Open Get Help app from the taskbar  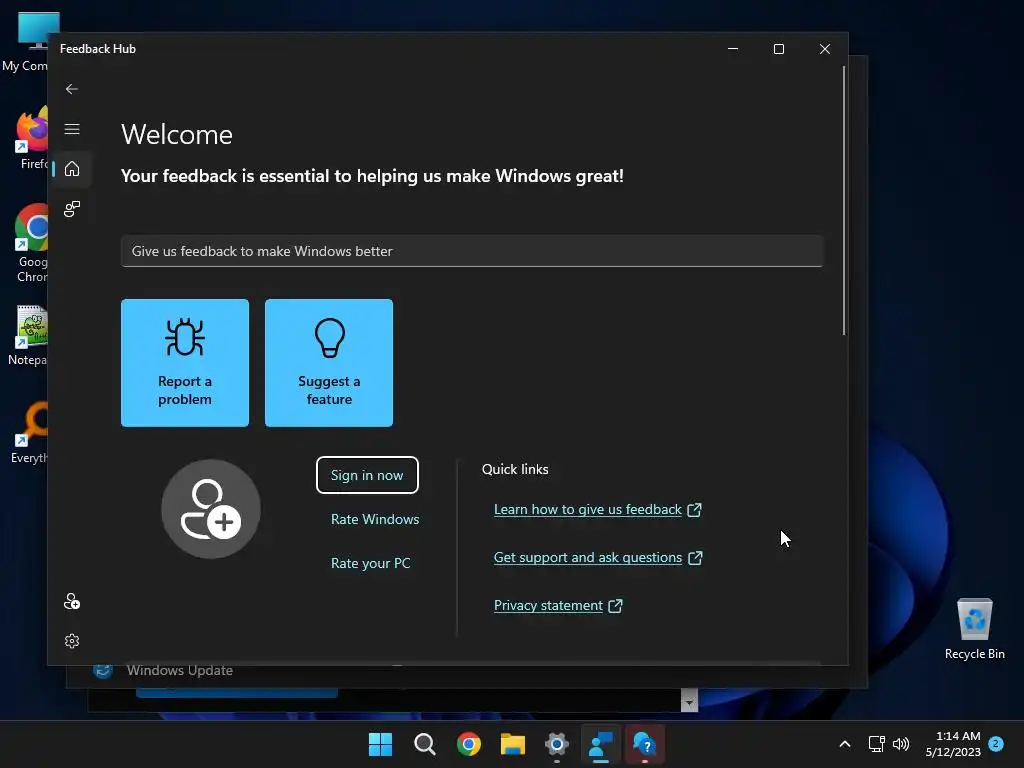tap(645, 744)
